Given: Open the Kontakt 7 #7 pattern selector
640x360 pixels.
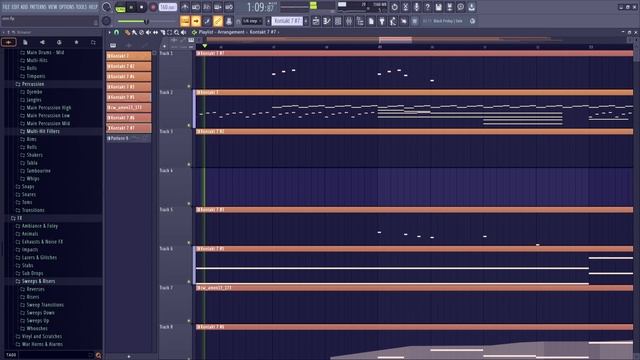Looking at the screenshot, I should (x=287, y=21).
